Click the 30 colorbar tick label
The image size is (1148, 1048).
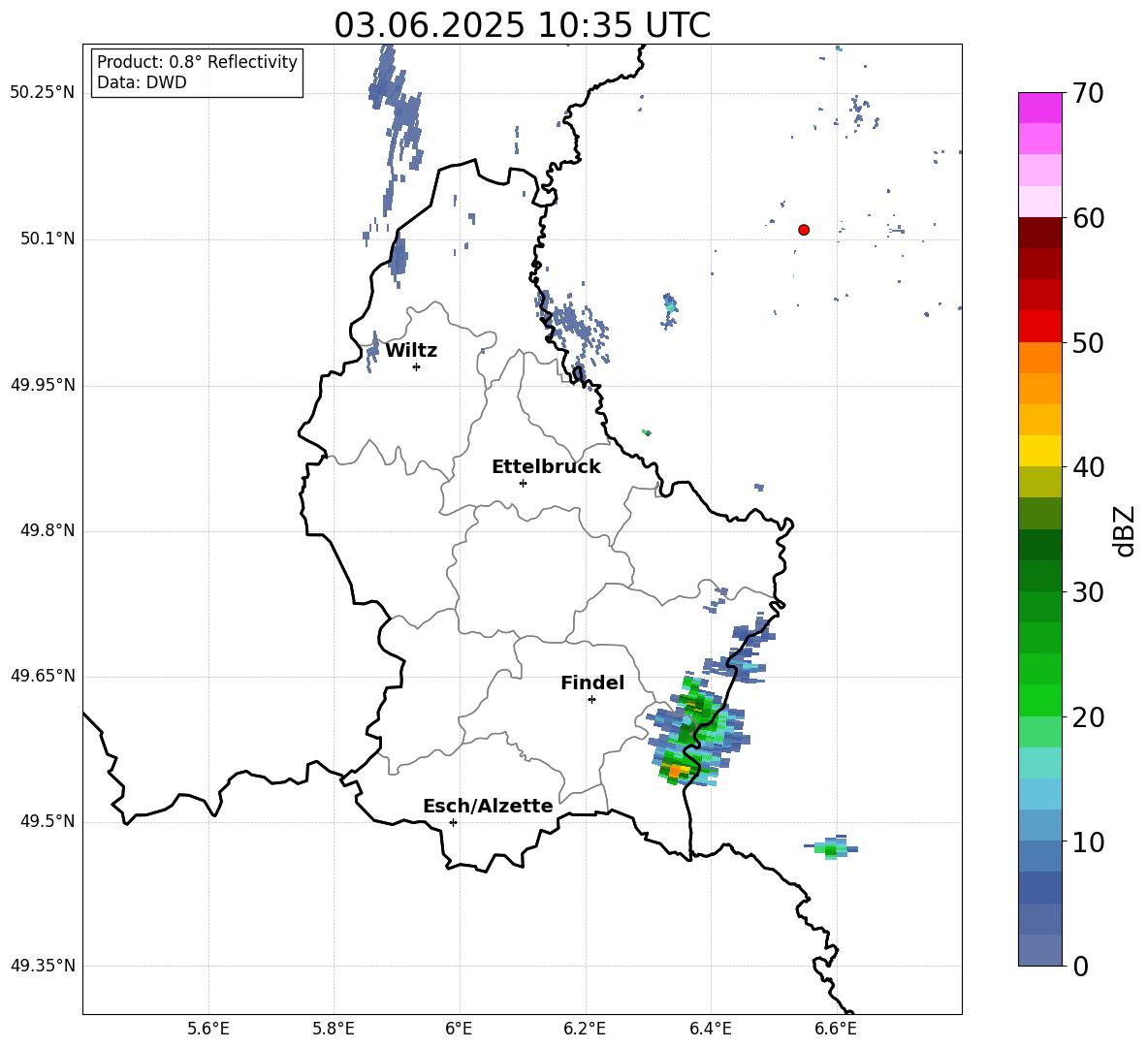click(1088, 592)
